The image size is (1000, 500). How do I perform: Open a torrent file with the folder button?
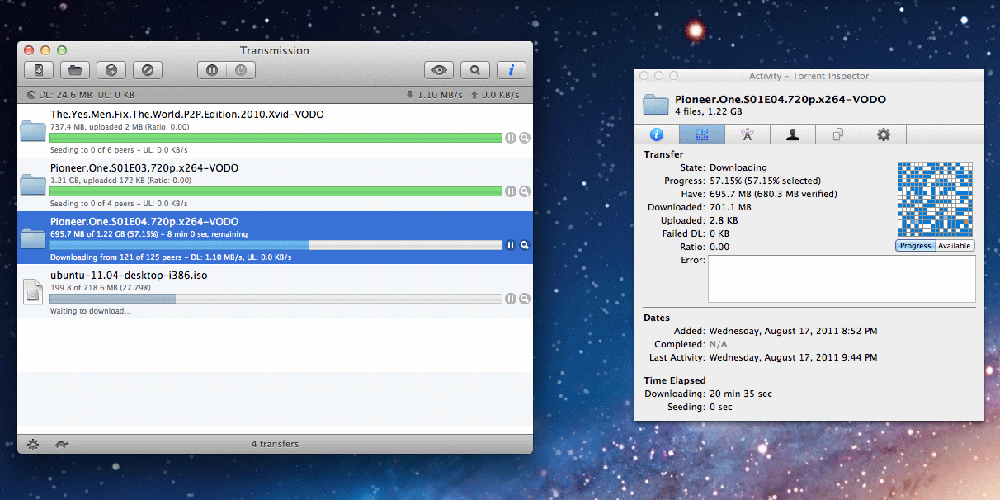coord(75,70)
